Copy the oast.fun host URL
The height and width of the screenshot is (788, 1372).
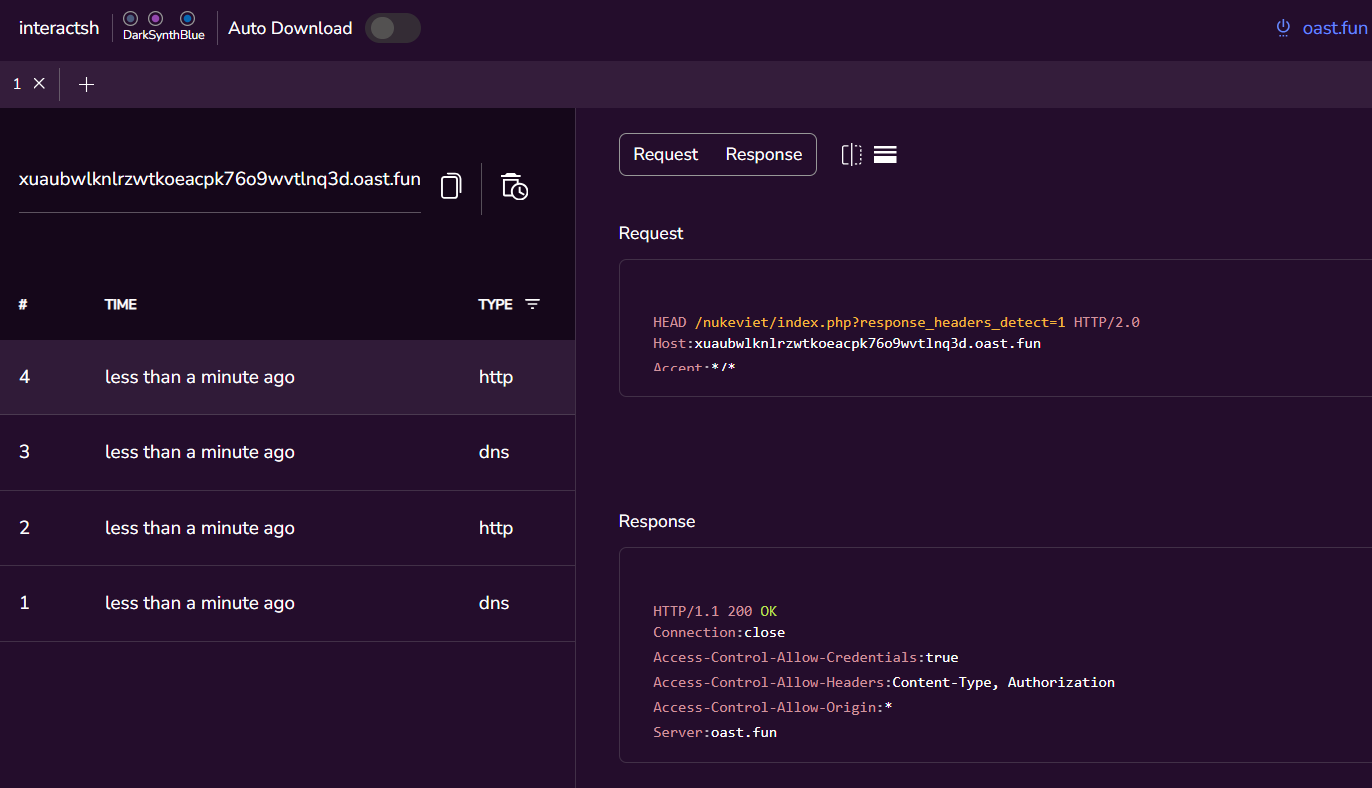pos(451,186)
